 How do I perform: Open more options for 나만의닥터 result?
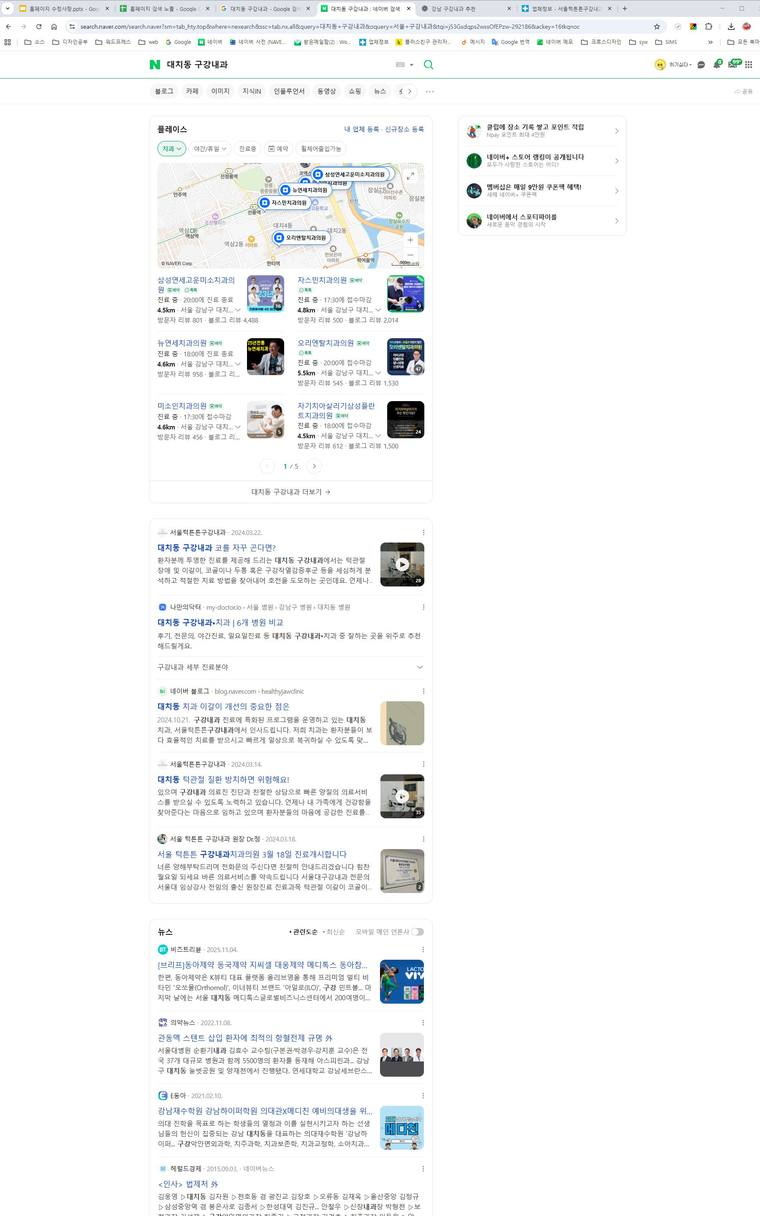point(423,607)
